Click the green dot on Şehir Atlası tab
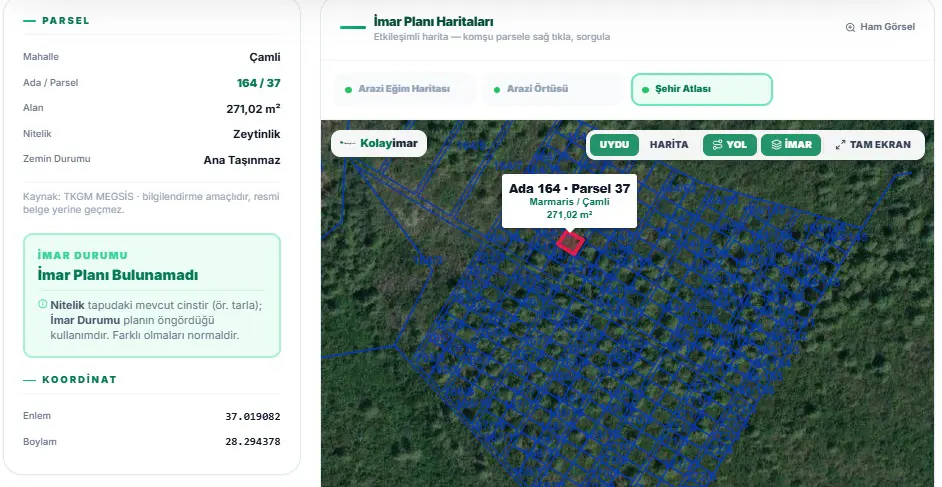 point(645,90)
